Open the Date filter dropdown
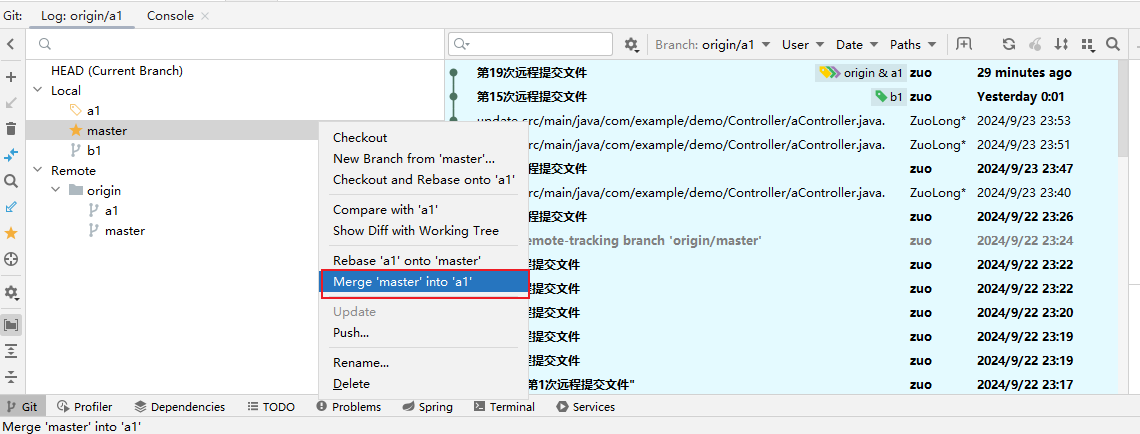 856,44
